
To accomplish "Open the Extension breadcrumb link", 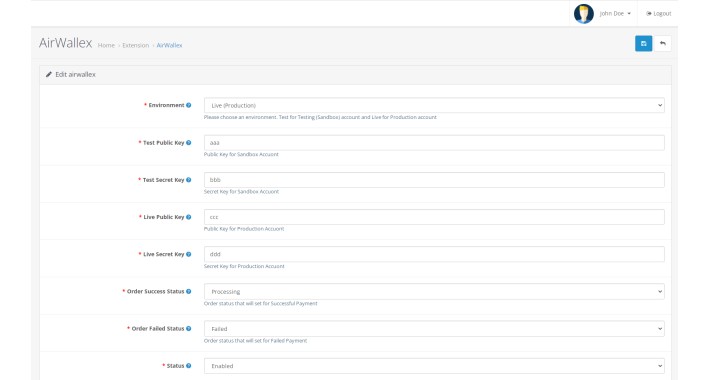I will (x=135, y=45).
